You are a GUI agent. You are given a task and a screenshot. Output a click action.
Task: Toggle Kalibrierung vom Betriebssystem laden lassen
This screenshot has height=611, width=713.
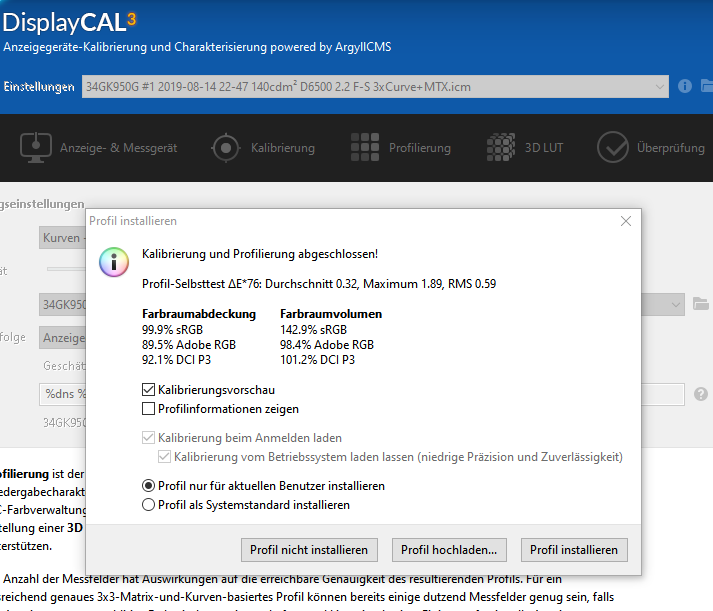coord(164,456)
